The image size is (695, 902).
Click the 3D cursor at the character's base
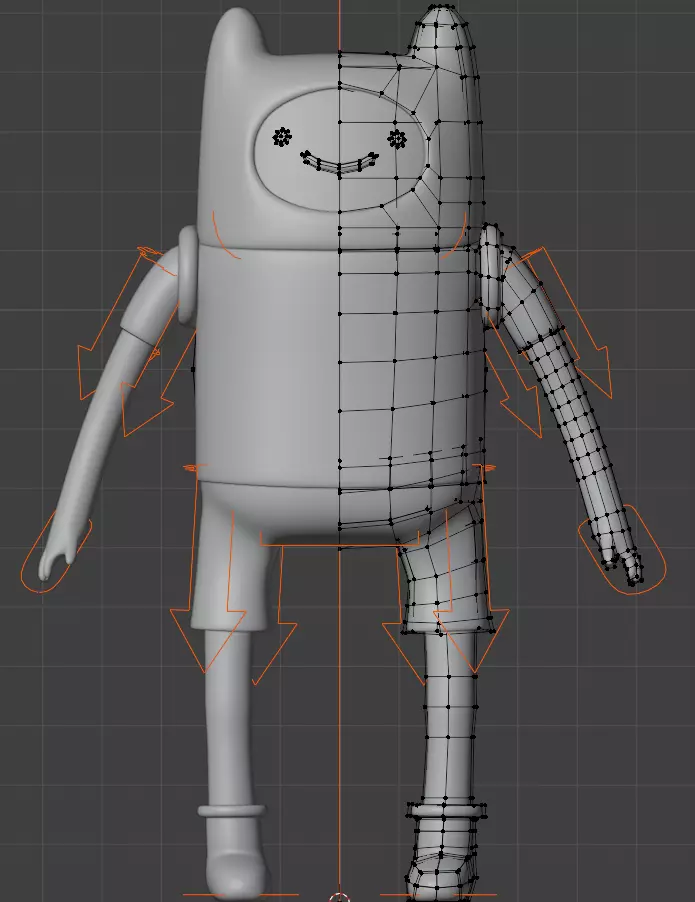[x=339, y=897]
